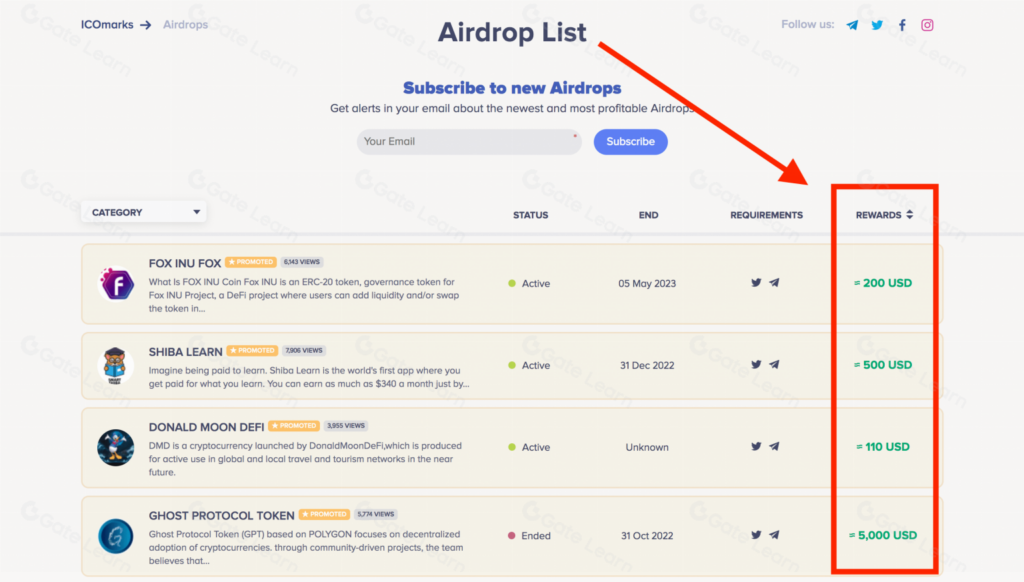Click the PROMOTED badge on DONALD MOON DEFI
1024x582 pixels.
(294, 425)
